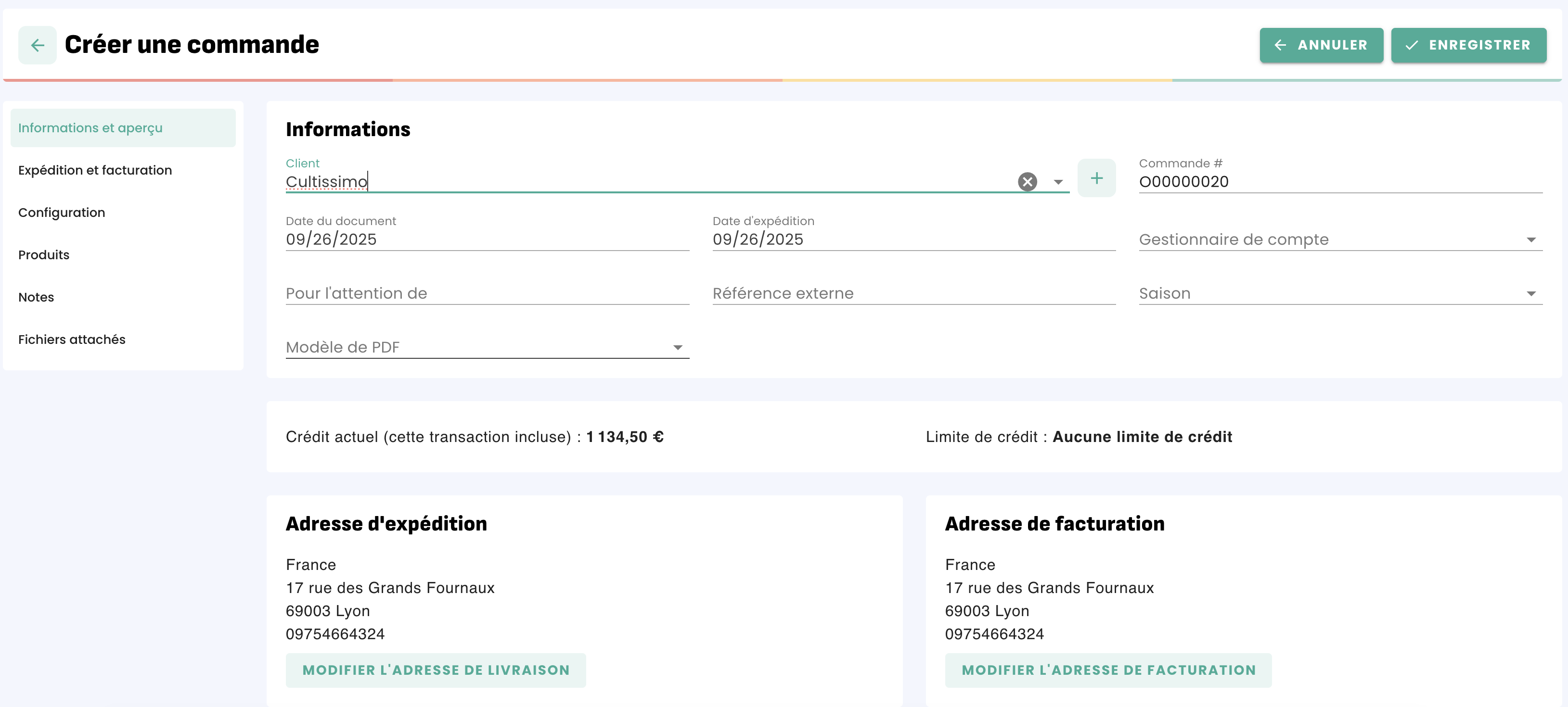Focus the Pour l'attention de field
This screenshot has width=1568, height=707.
[x=487, y=294]
